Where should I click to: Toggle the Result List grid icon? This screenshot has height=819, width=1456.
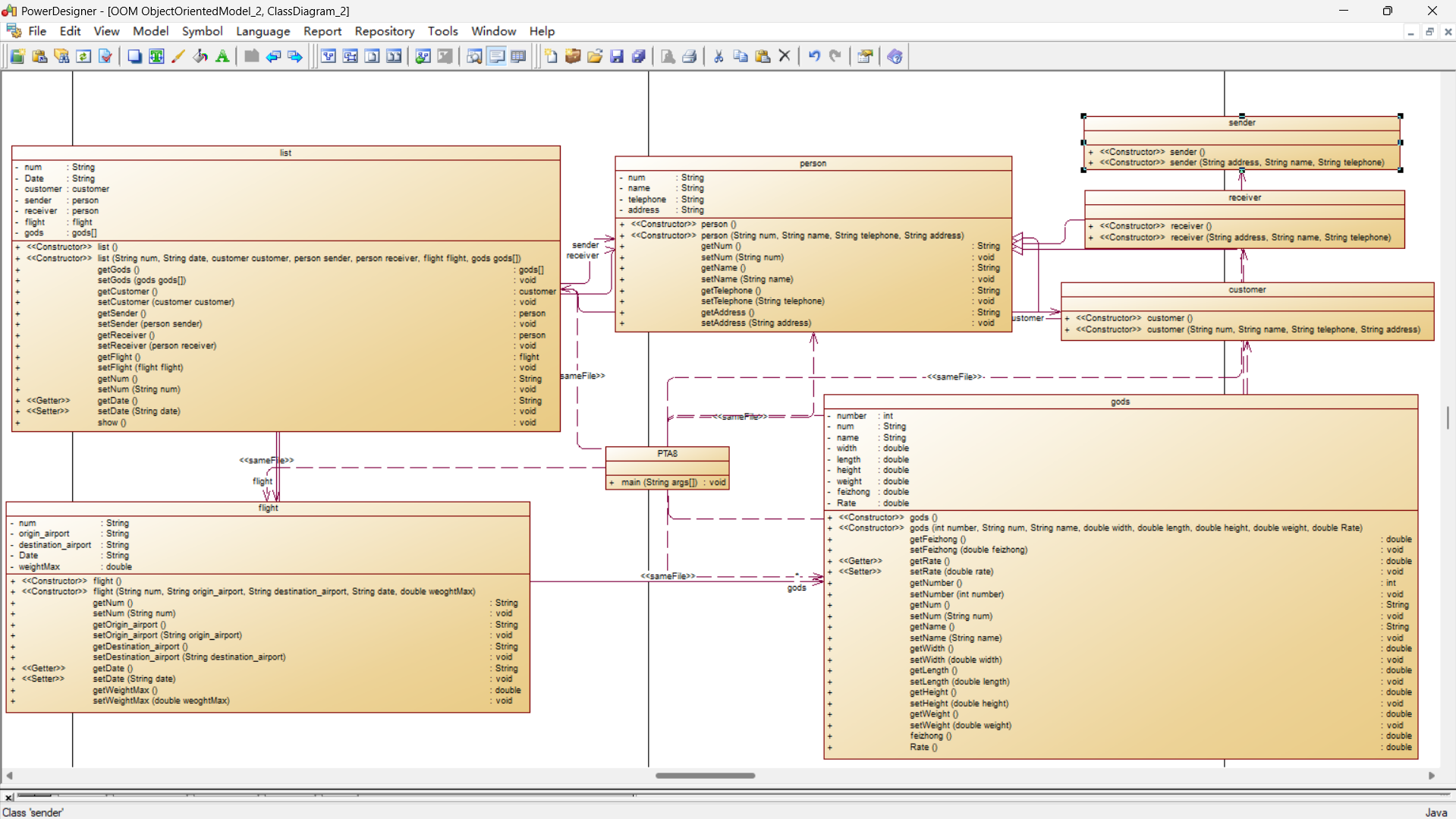[518, 56]
